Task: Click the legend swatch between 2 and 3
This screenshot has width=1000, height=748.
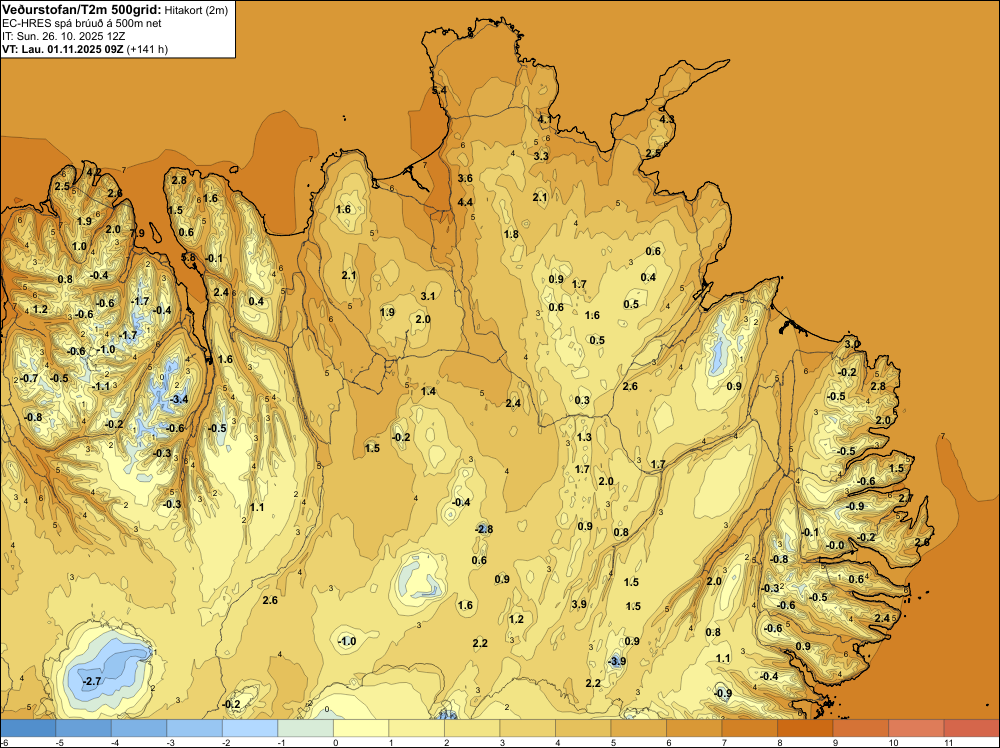Action: pyautogui.click(x=472, y=728)
